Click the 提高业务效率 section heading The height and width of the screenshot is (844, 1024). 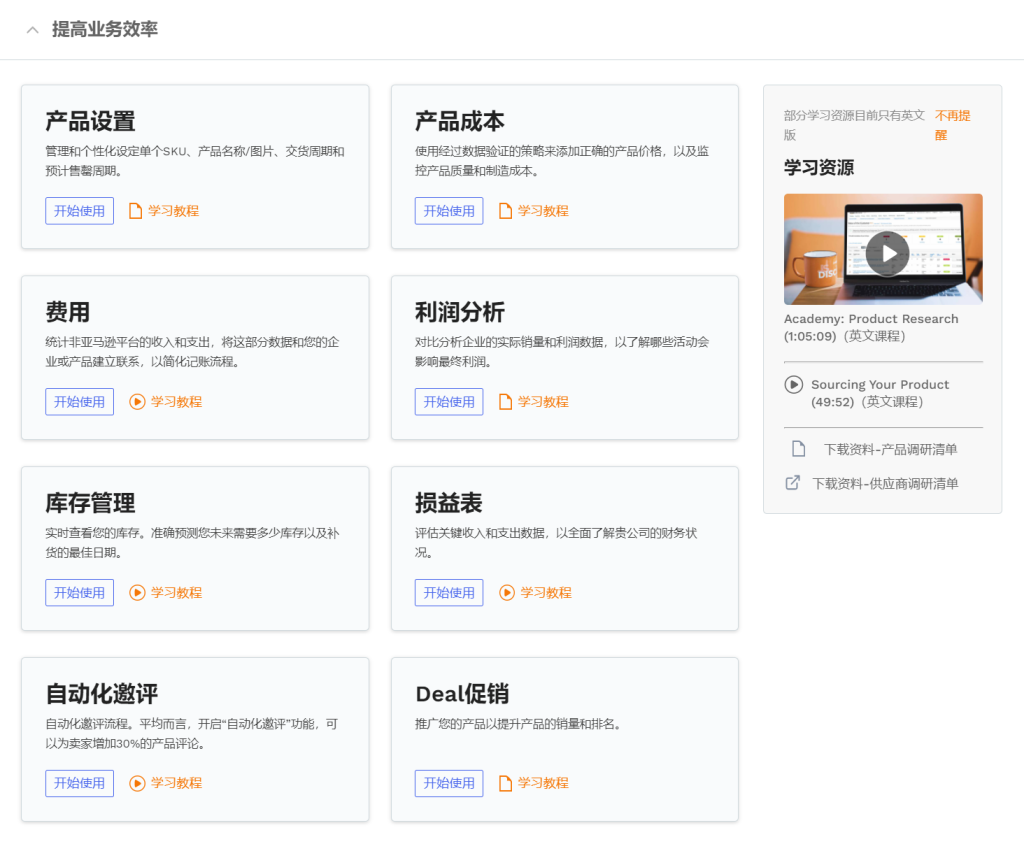coord(104,29)
